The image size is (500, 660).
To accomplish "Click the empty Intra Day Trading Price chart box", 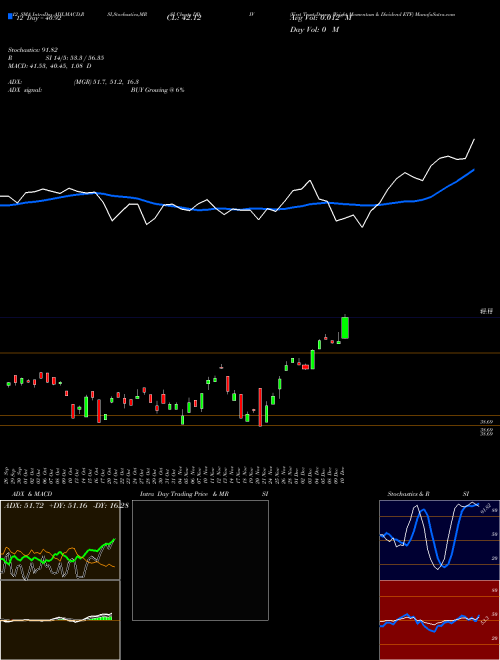I will [x=200, y=560].
